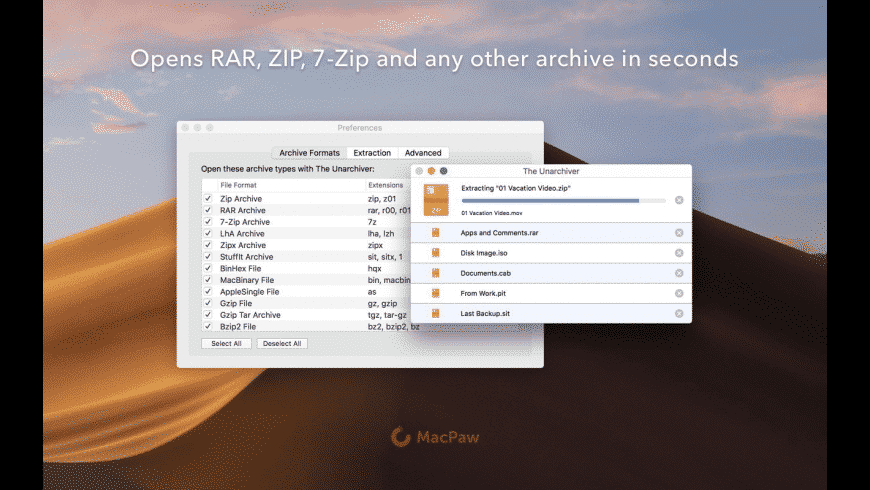This screenshot has height=490, width=870.
Task: Click the Disk Image.iso archive icon
Action: (436, 253)
